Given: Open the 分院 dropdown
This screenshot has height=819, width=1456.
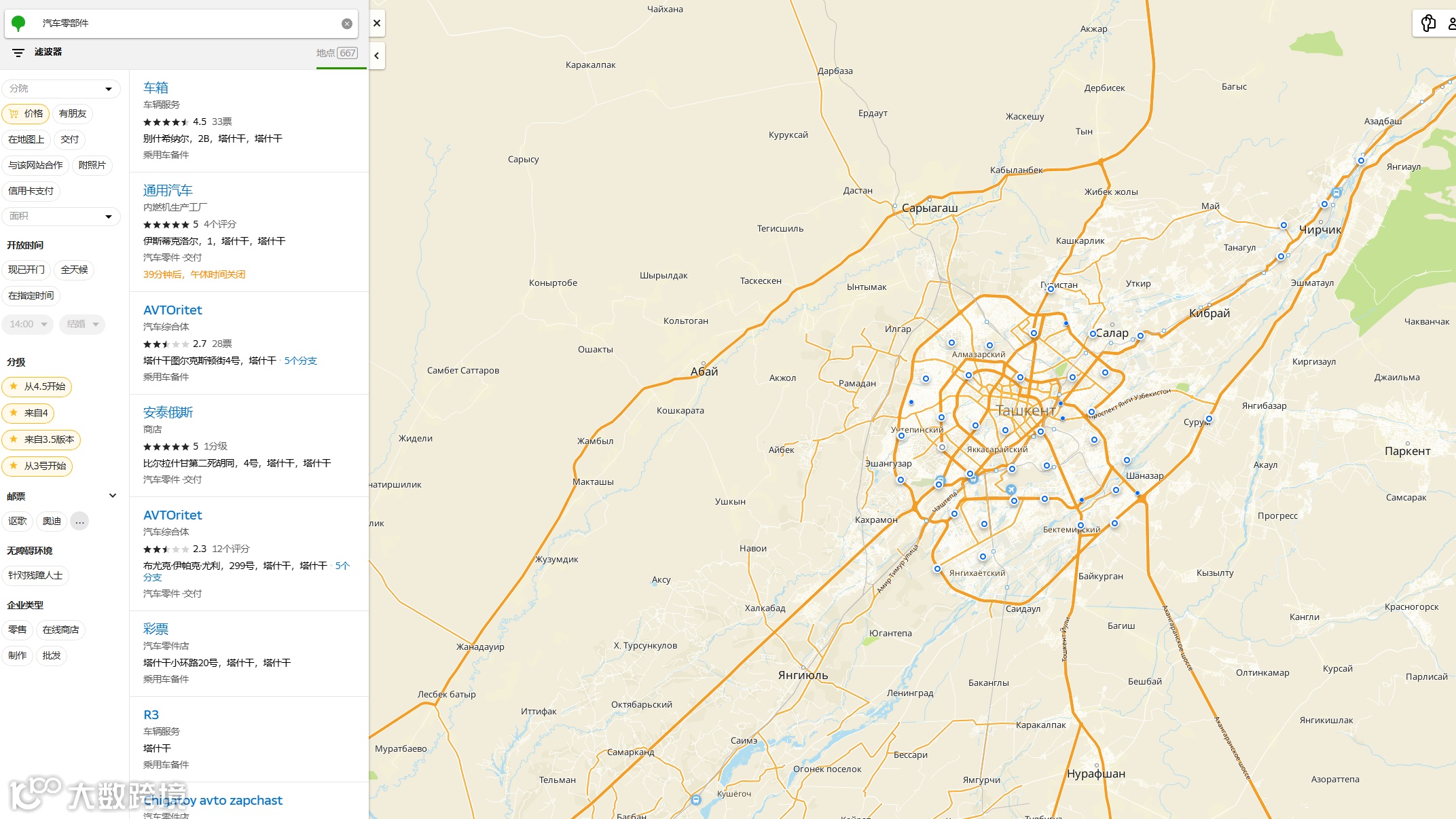Looking at the screenshot, I should pos(60,89).
